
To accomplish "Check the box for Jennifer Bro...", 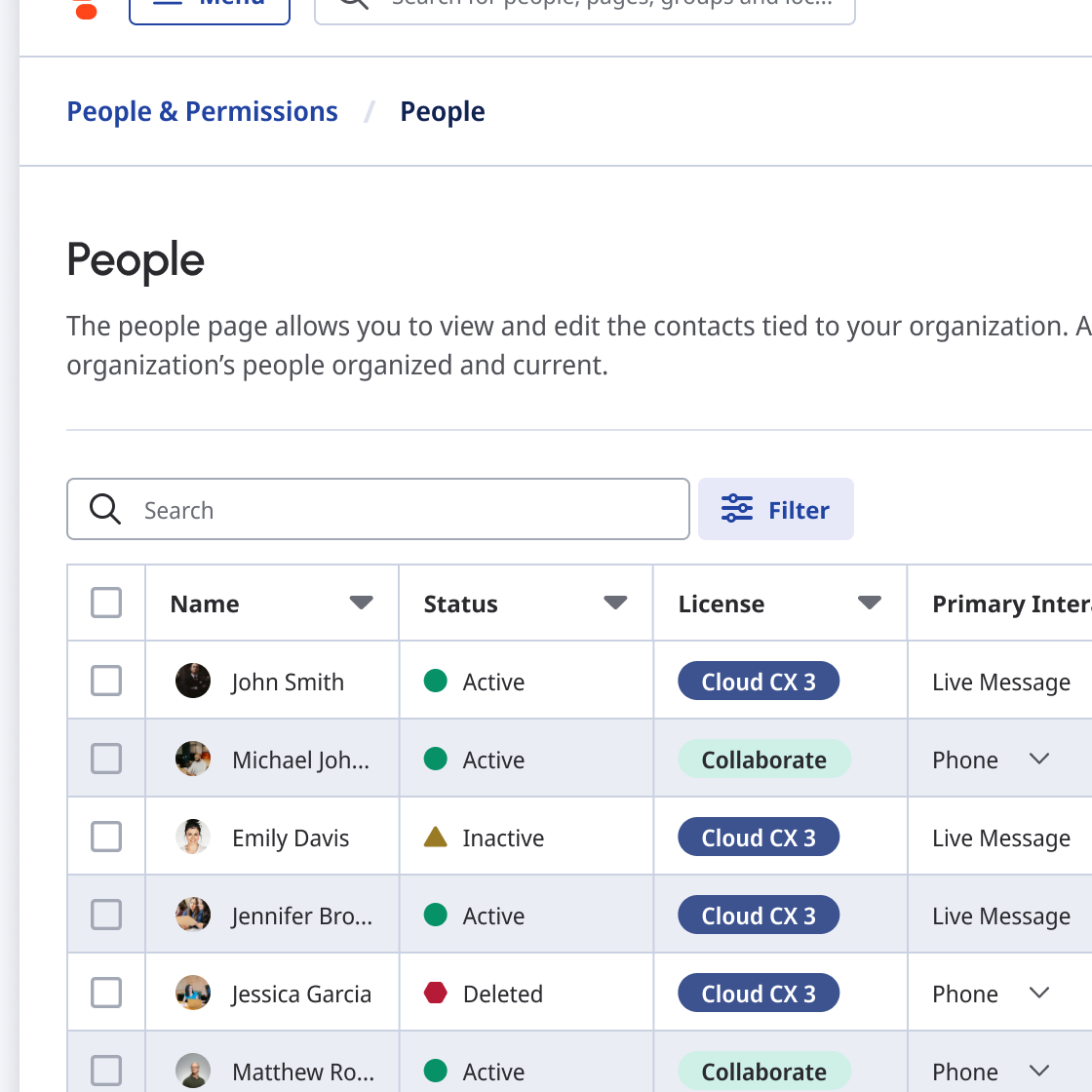I will click(106, 916).
